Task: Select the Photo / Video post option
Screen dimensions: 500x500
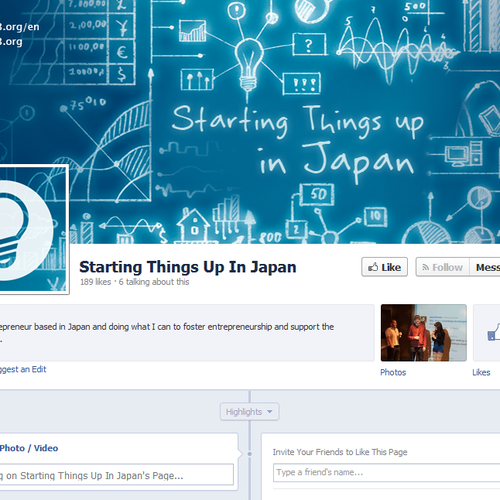Action: [29, 448]
